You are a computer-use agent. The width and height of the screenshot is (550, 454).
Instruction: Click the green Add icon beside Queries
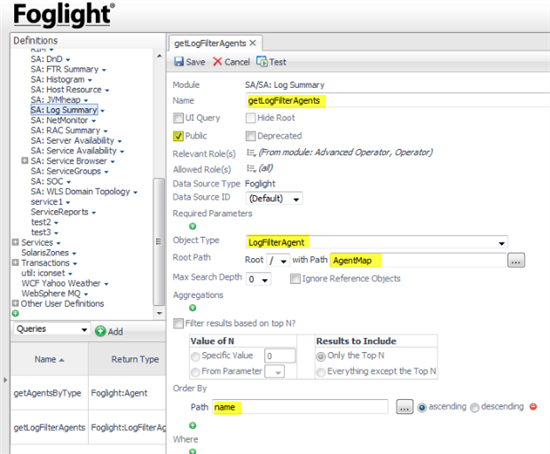coord(100,331)
